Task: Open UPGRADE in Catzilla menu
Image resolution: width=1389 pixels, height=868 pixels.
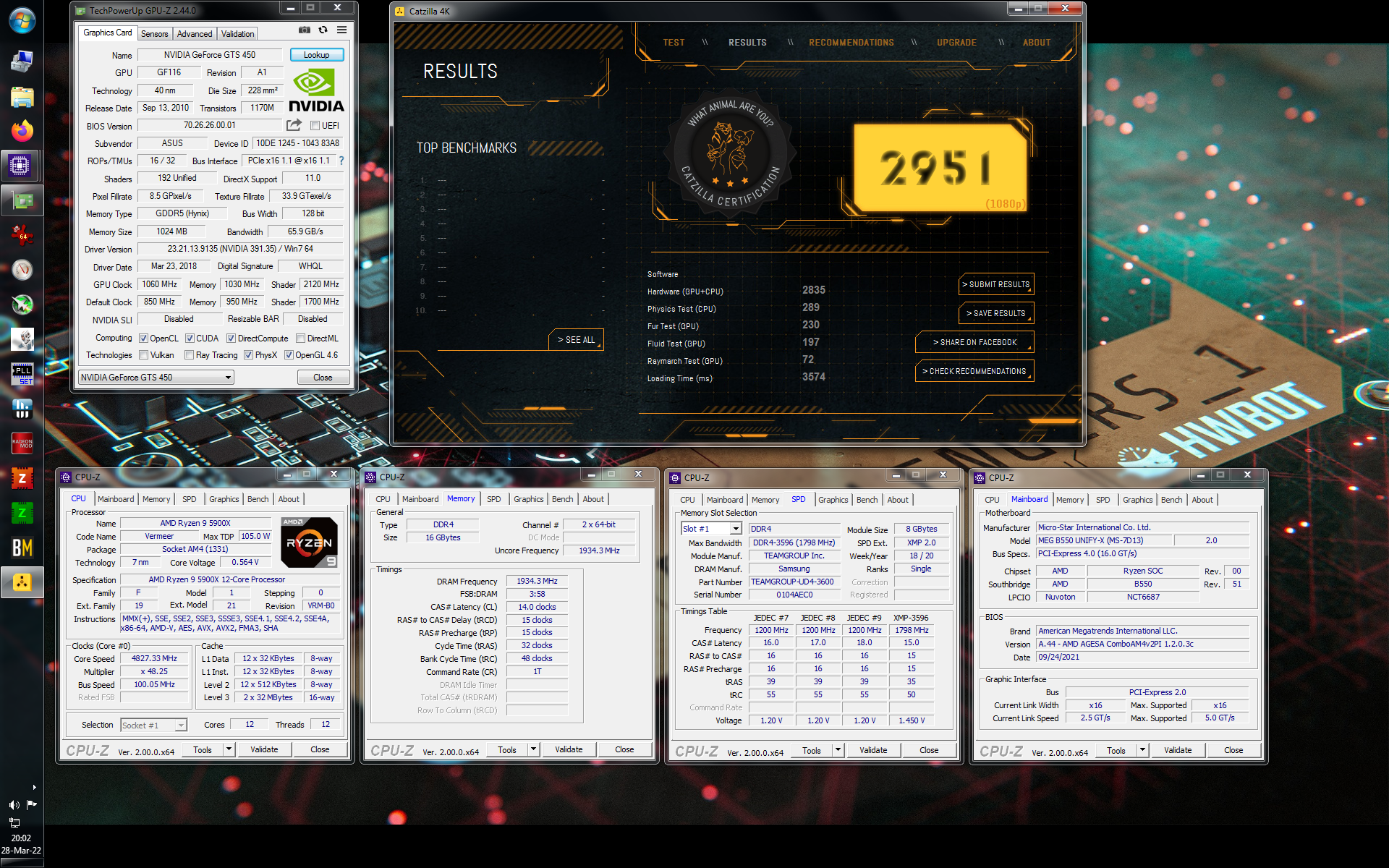Action: 956,43
